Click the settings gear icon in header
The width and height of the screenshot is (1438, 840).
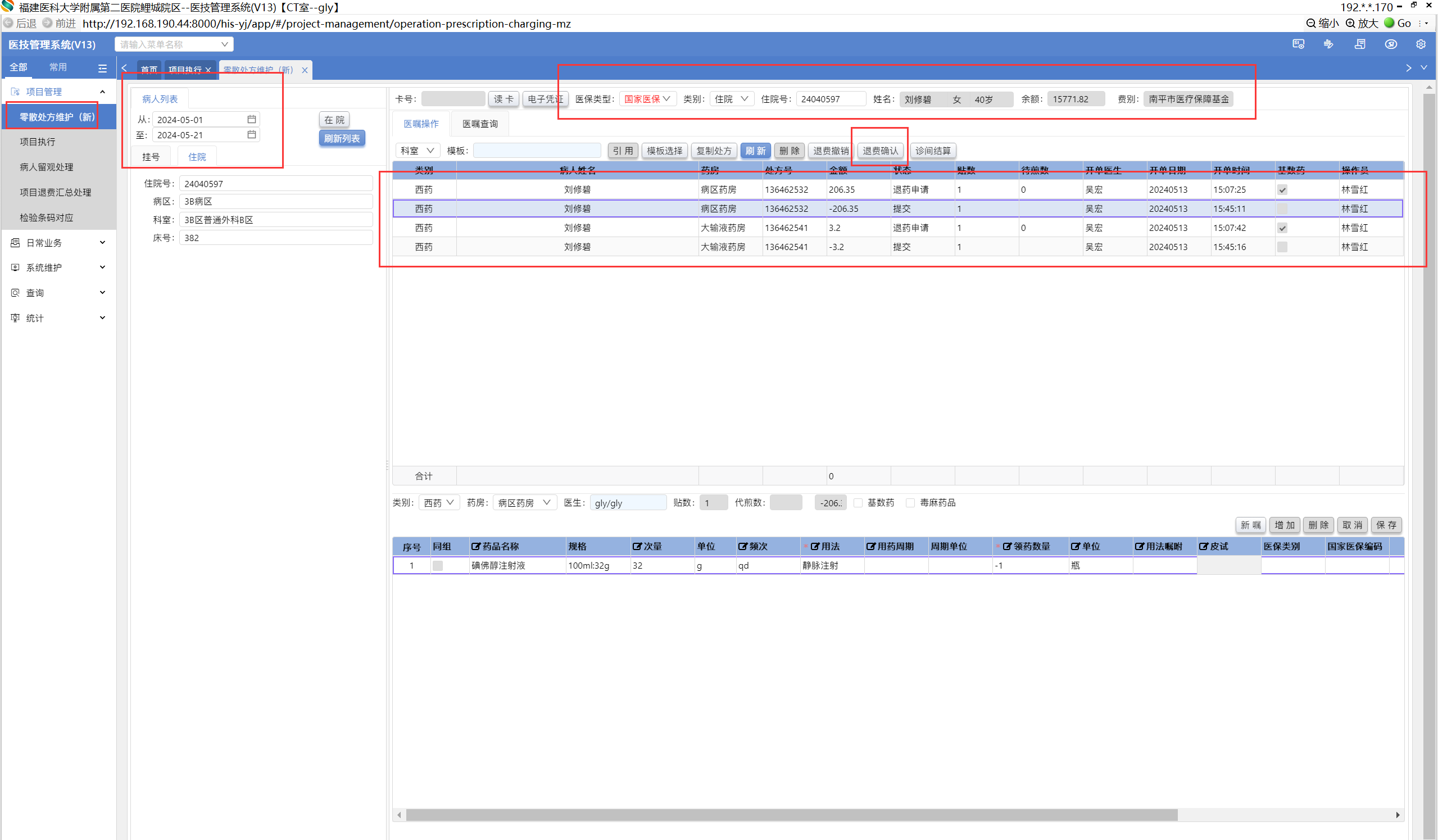pos(1421,44)
